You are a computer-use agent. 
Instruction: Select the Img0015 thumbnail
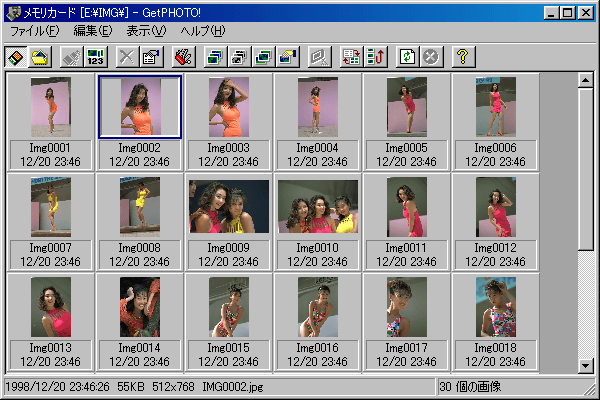tap(229, 307)
